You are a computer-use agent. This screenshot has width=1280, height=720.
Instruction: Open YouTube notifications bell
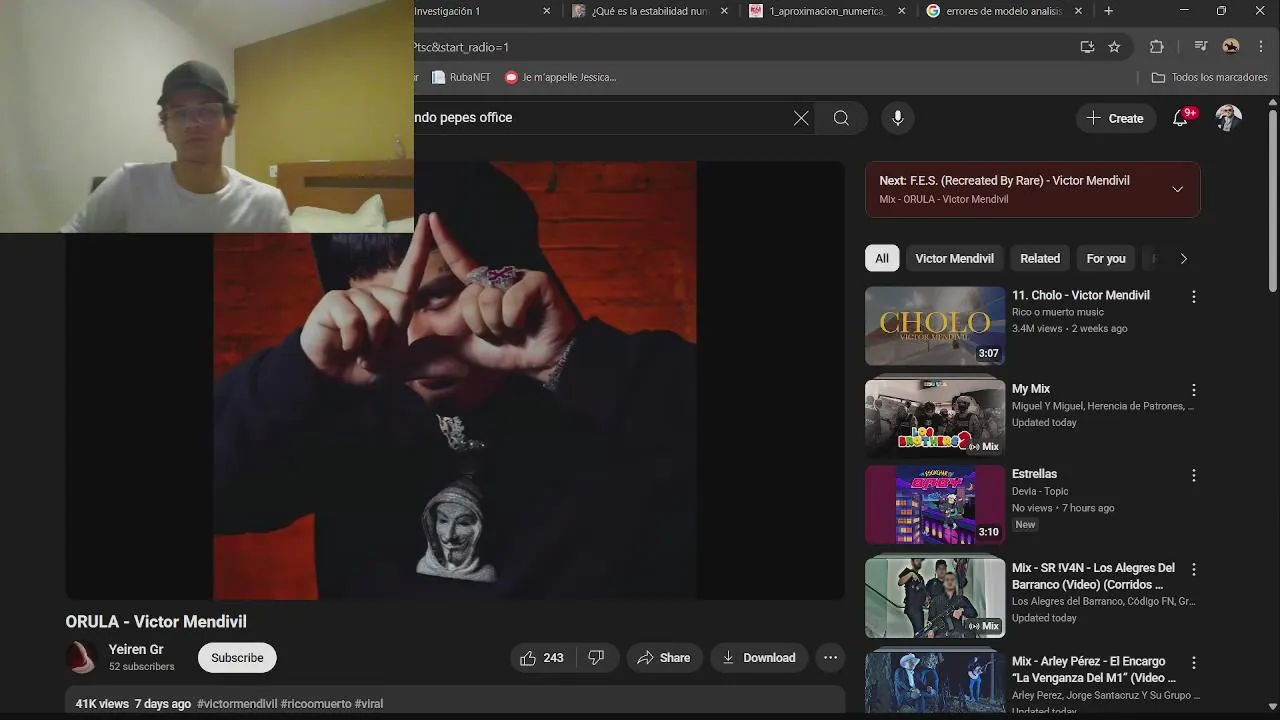tap(1180, 118)
